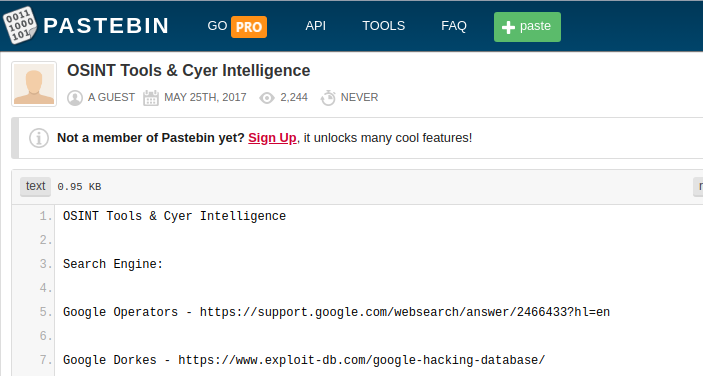Screen dimensions: 703x376
Task: Click the text syntax label button
Action: point(35,186)
